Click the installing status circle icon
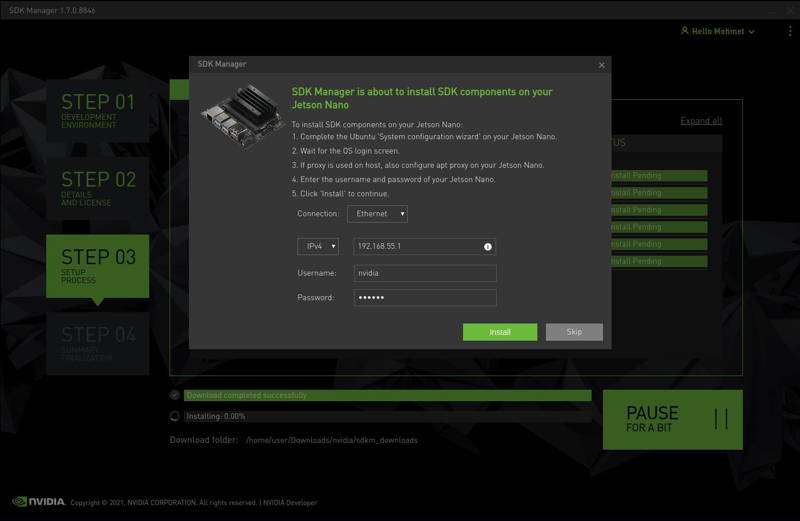The image size is (800, 521). [x=174, y=416]
